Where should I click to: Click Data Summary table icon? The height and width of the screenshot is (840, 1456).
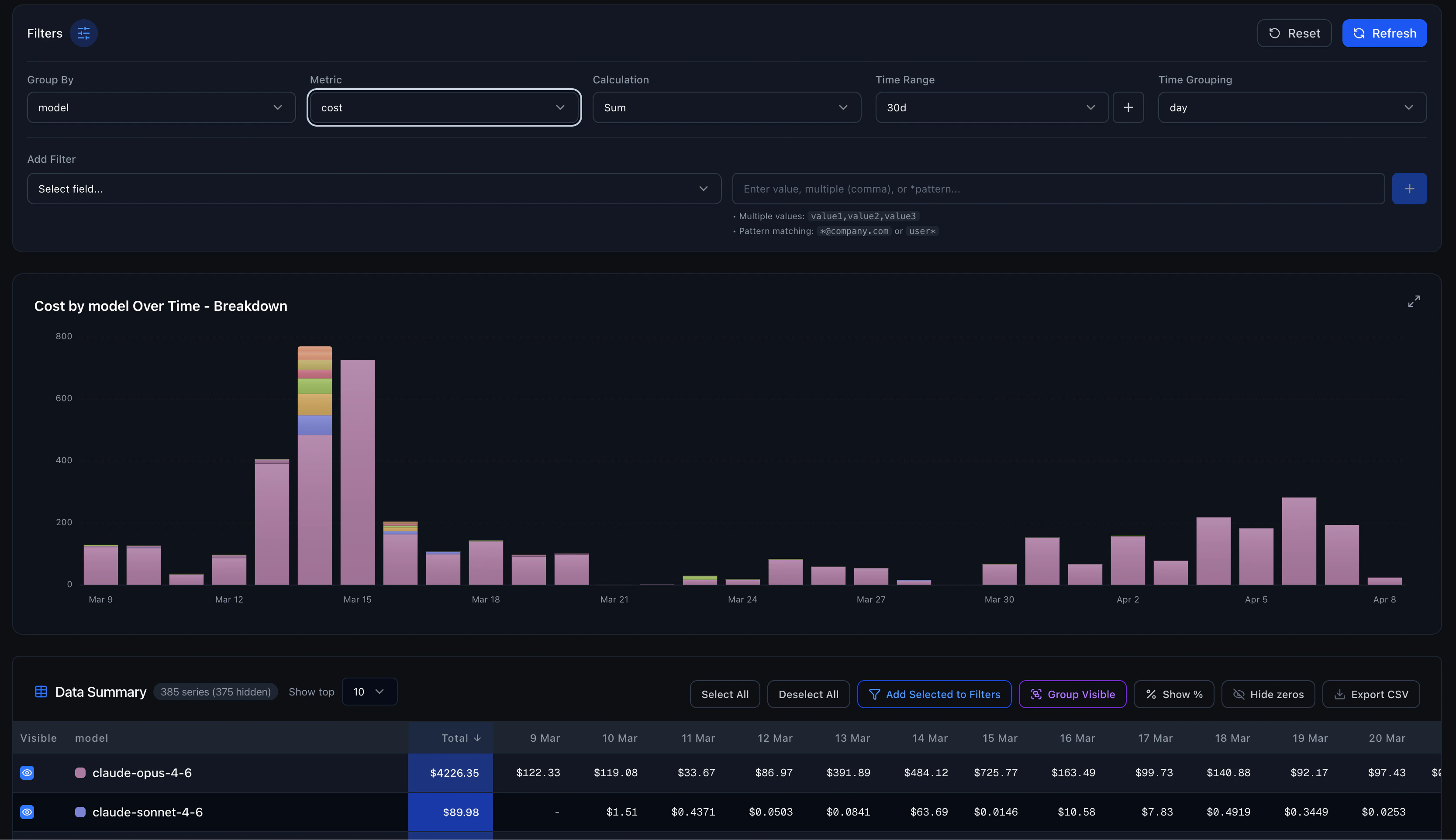41,691
